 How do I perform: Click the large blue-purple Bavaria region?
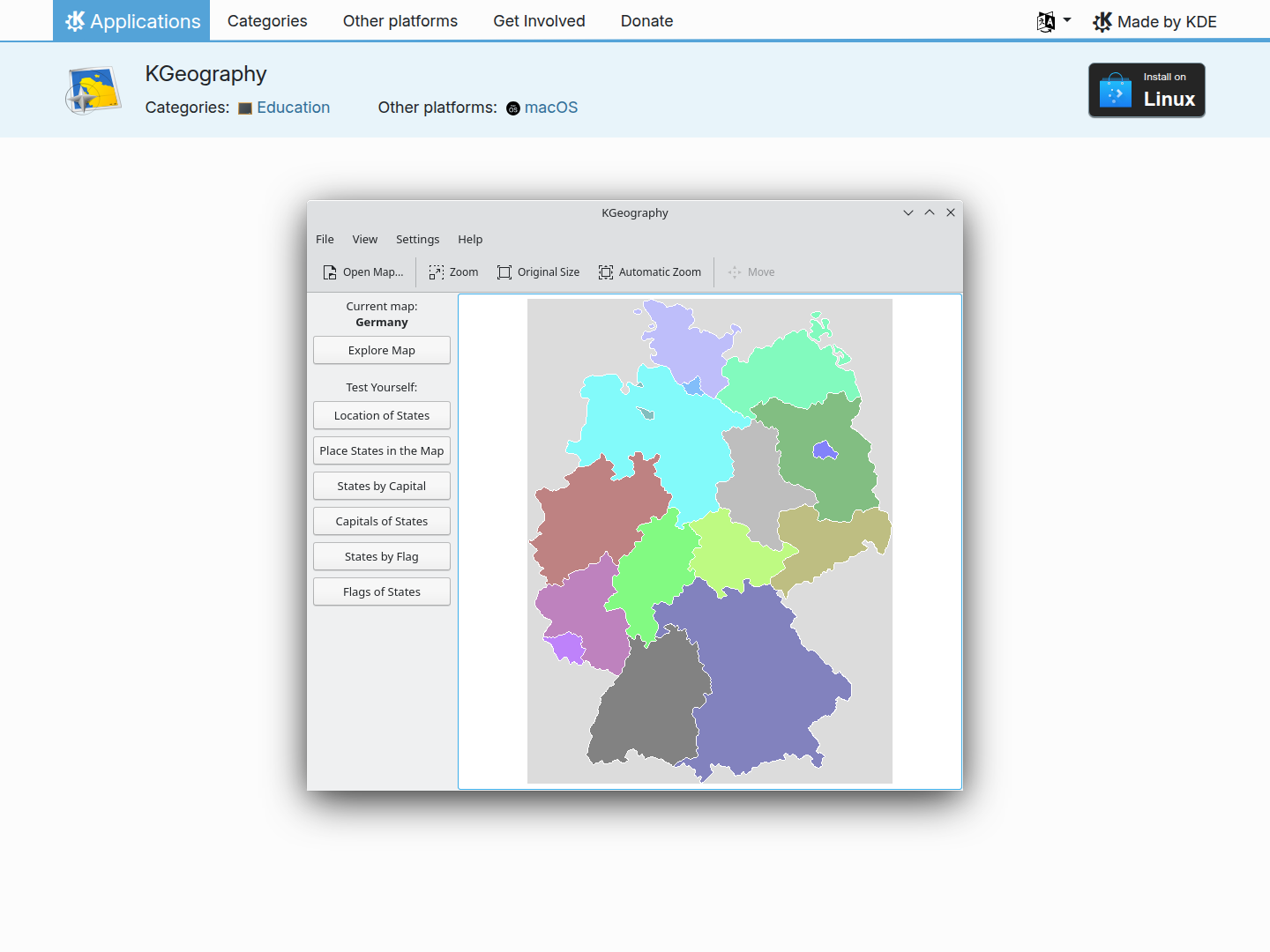[x=758, y=679]
